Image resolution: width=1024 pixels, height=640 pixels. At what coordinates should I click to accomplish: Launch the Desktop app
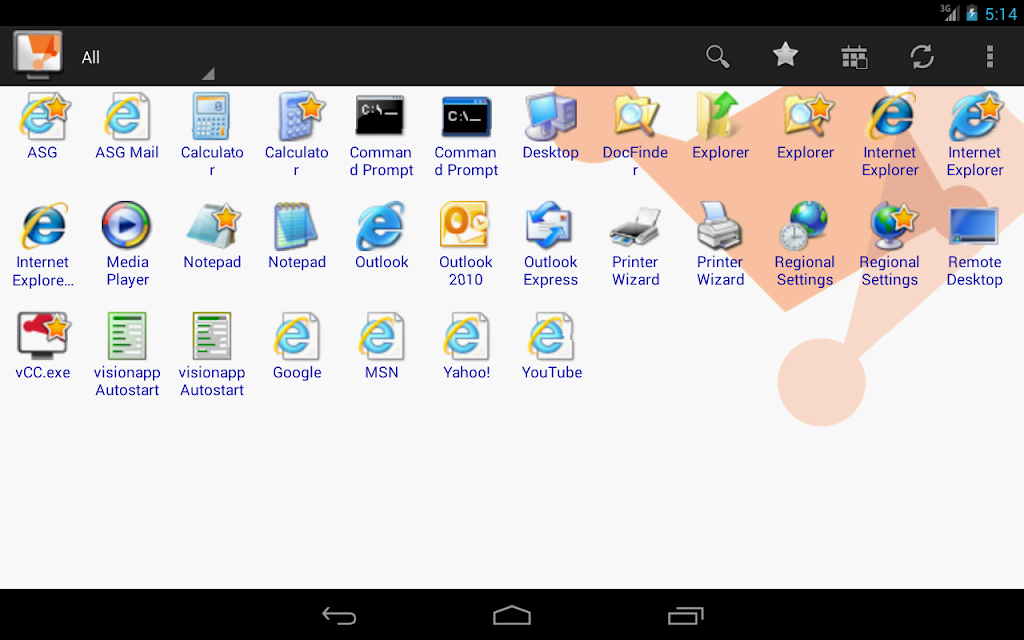551,127
